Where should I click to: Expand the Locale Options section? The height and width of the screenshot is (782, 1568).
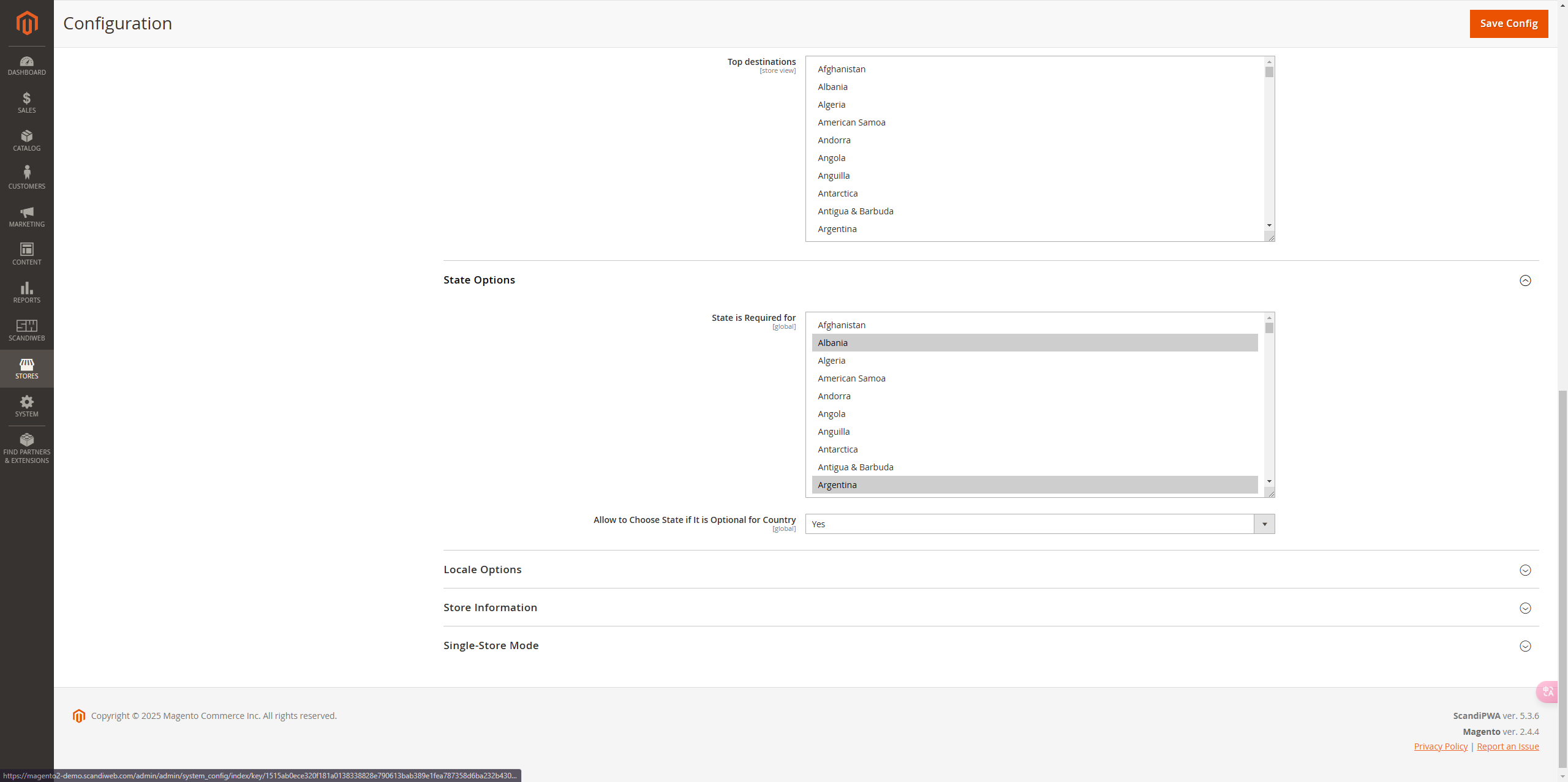[1525, 570]
